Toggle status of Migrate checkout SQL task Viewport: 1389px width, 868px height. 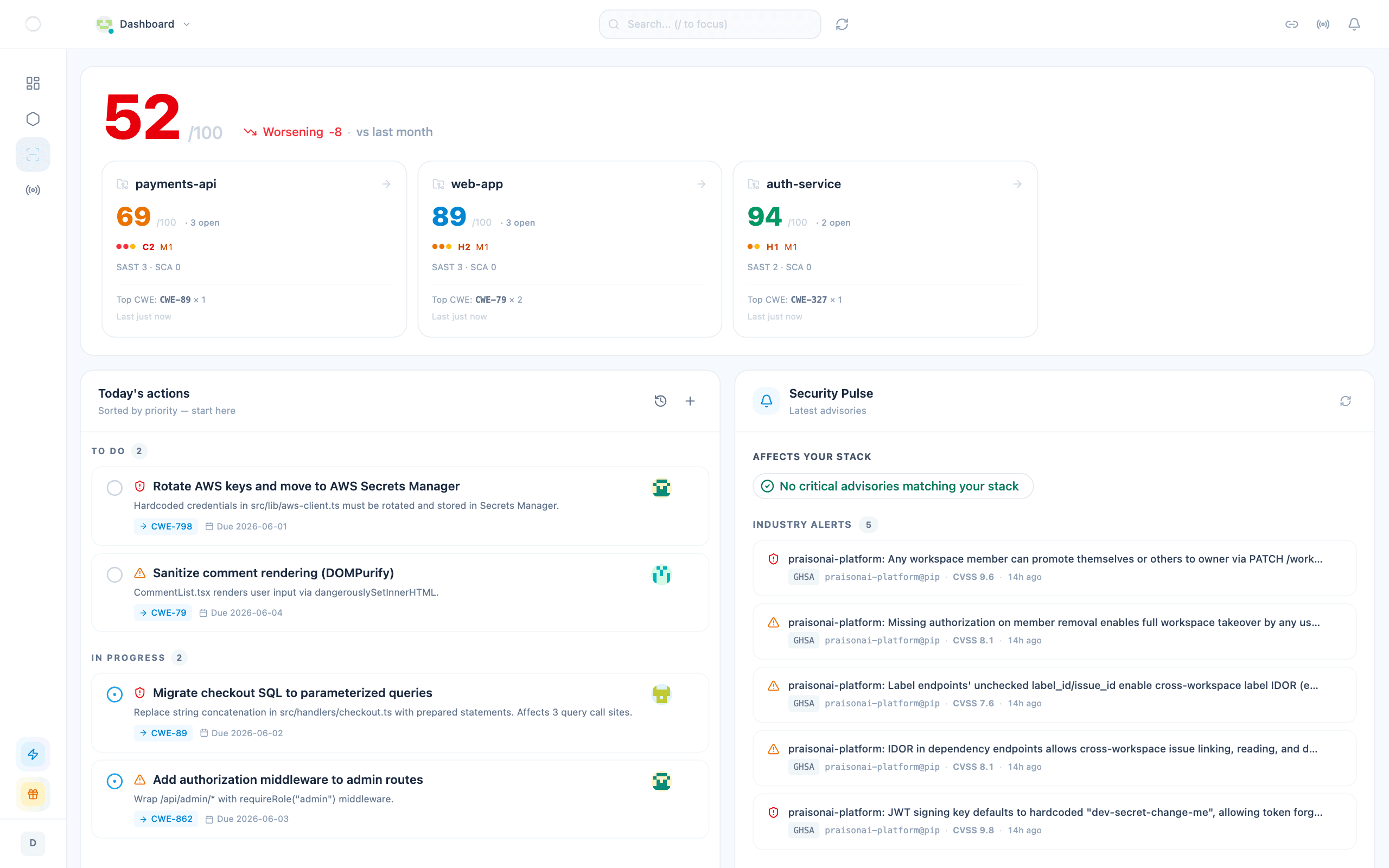point(115,694)
